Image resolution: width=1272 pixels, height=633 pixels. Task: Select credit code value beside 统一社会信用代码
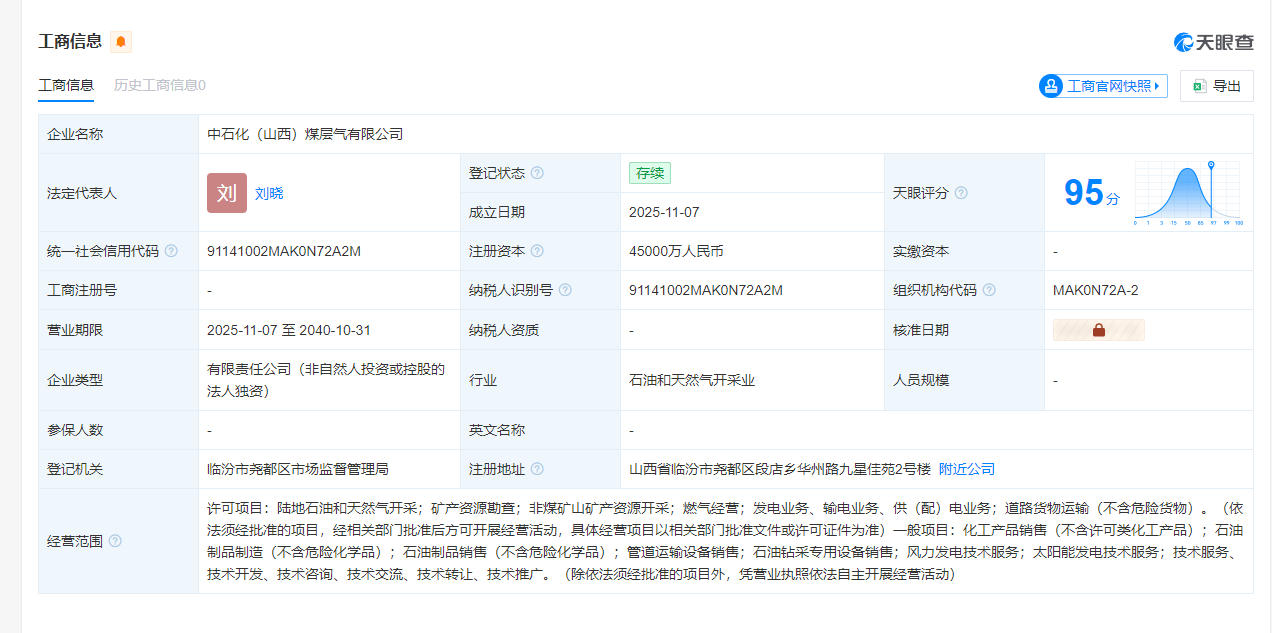(284, 251)
